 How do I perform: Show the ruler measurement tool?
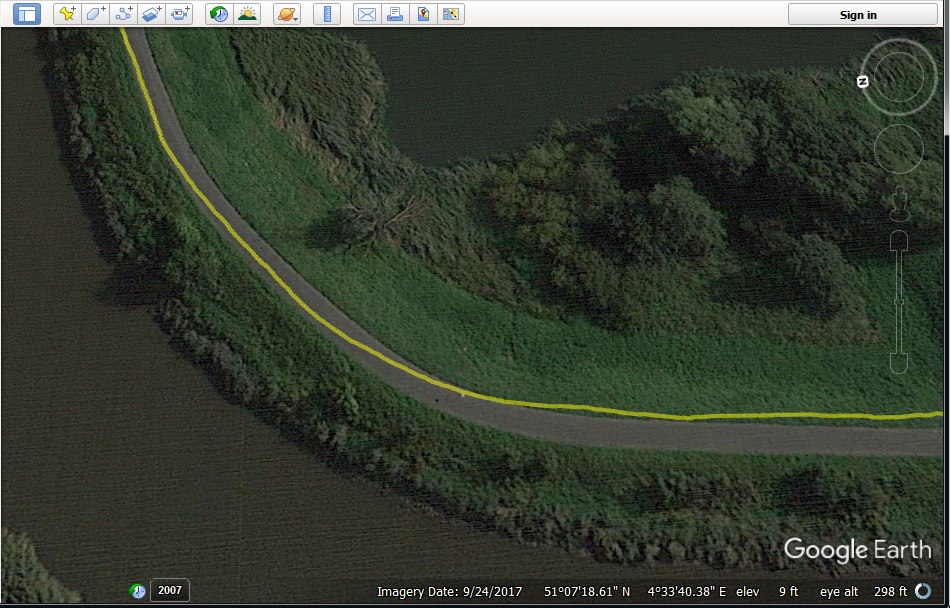tap(327, 14)
